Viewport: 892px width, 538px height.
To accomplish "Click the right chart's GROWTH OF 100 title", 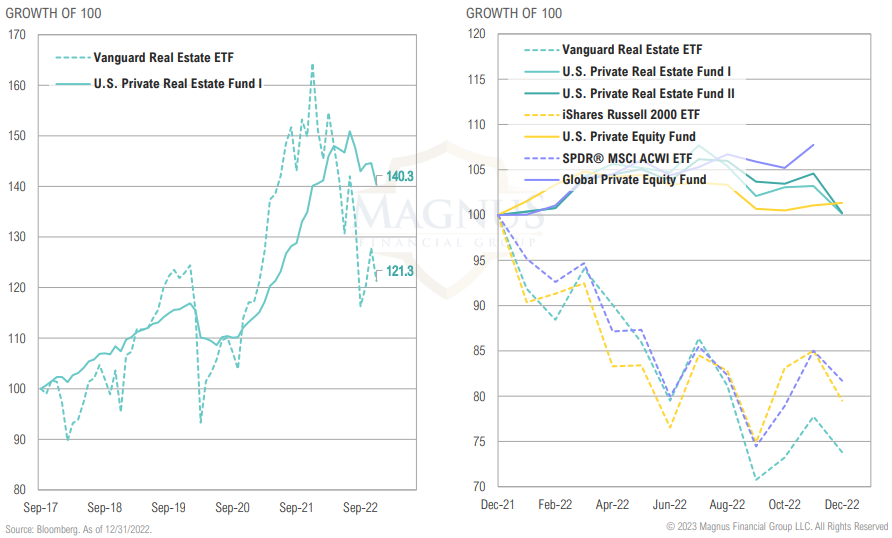I will 514,13.
